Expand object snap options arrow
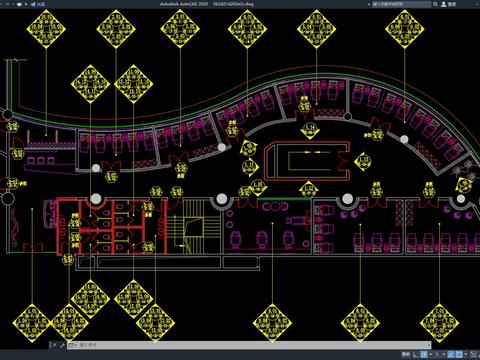 [466, 354]
